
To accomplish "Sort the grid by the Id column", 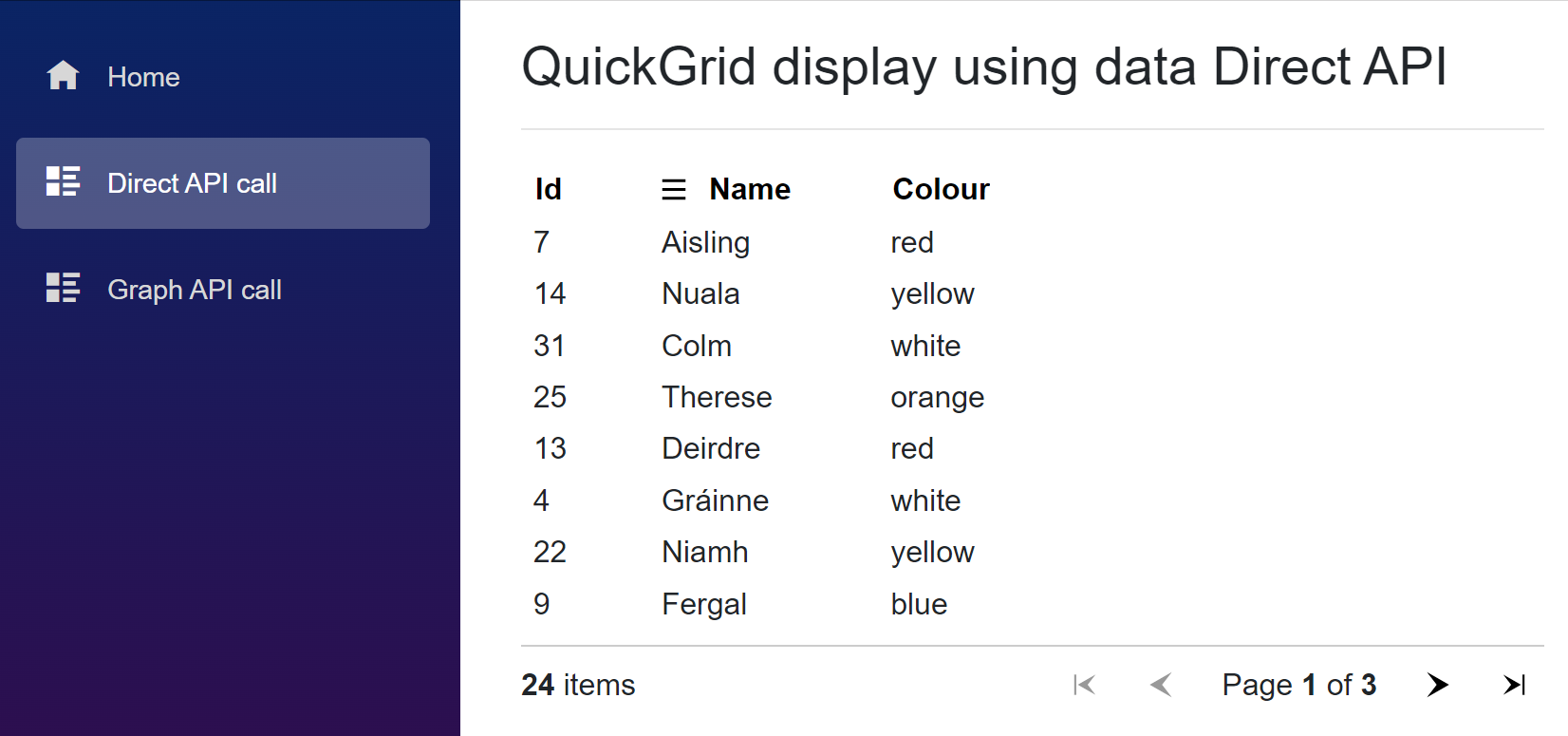I will tap(549, 189).
